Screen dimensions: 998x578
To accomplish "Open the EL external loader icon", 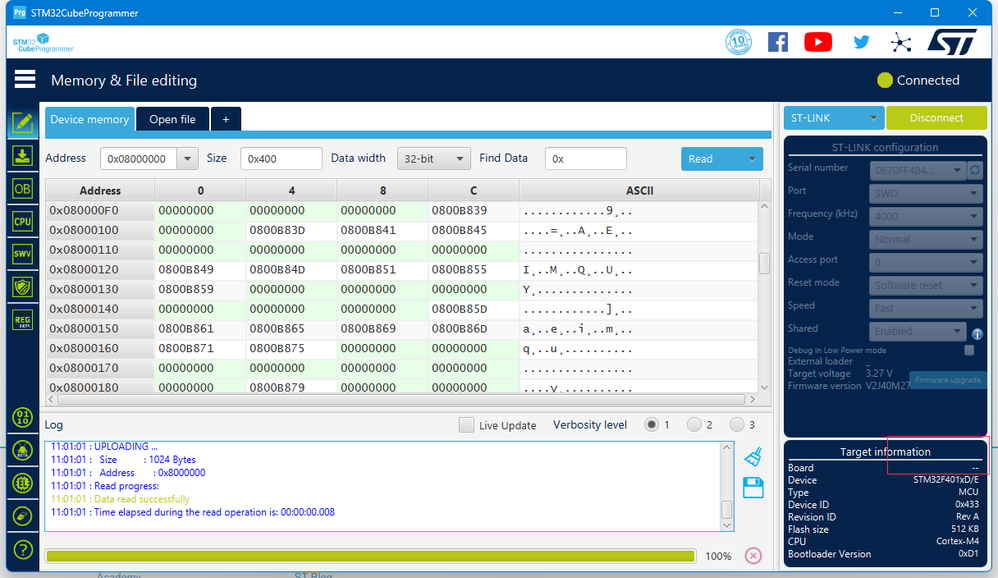I will (23, 483).
